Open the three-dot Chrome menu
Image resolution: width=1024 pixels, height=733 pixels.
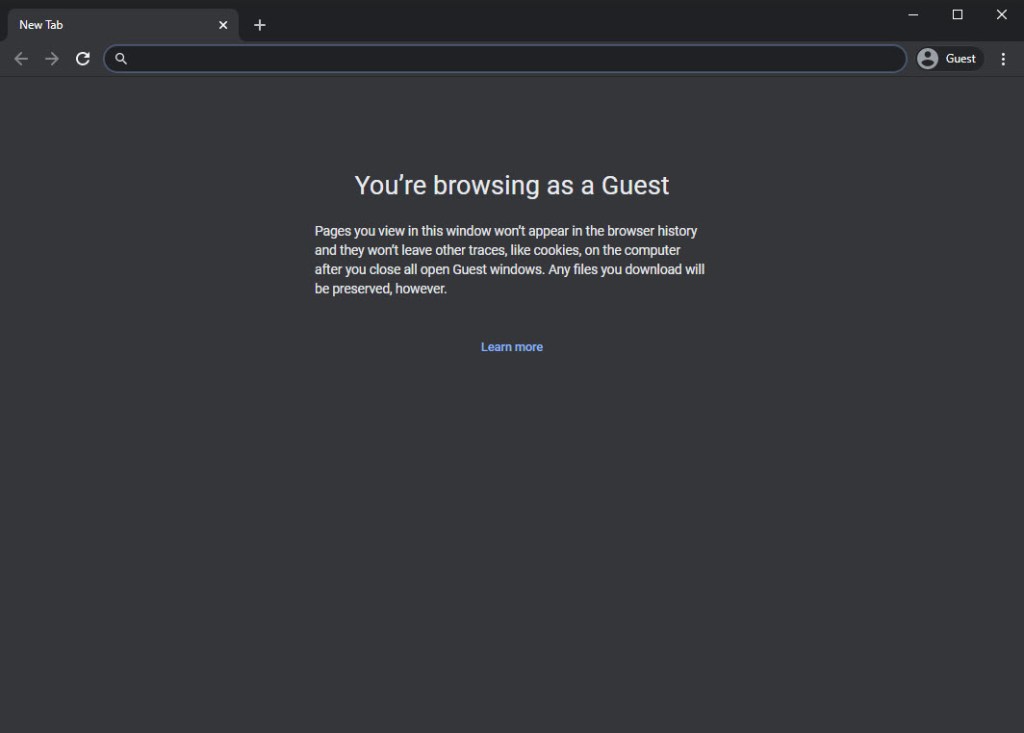click(x=1003, y=59)
